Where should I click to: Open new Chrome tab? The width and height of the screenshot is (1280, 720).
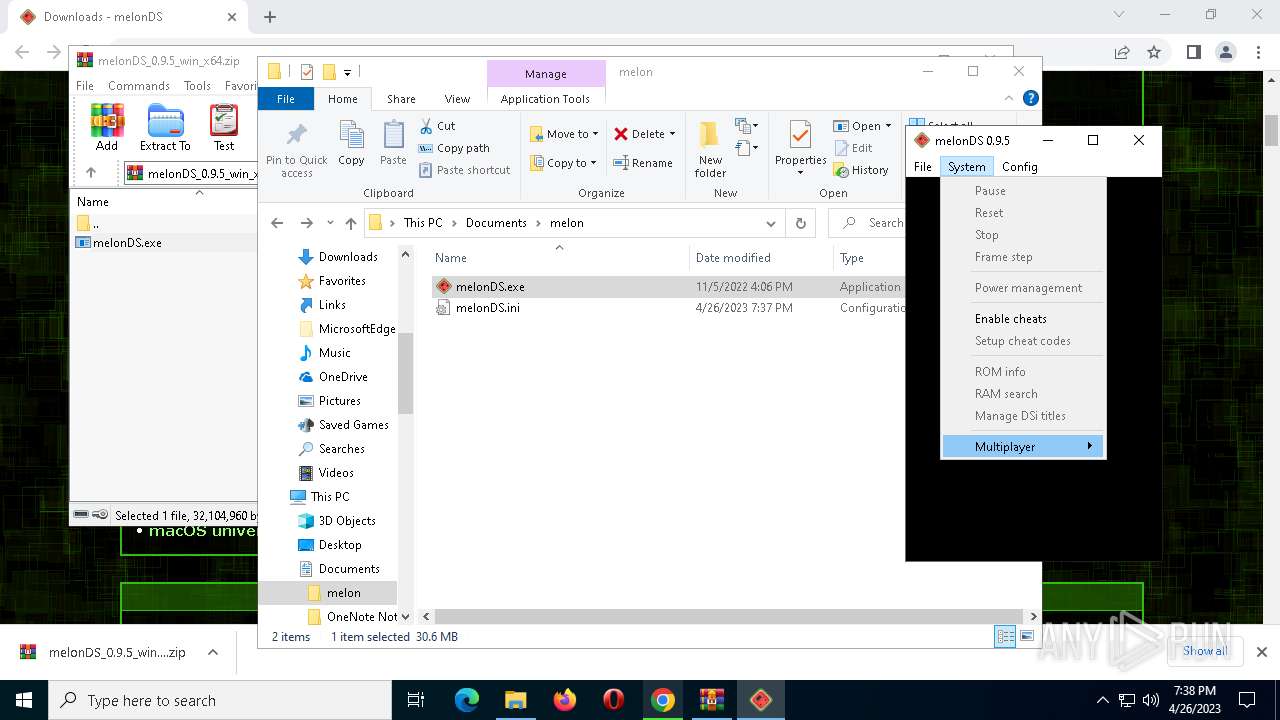tap(270, 17)
